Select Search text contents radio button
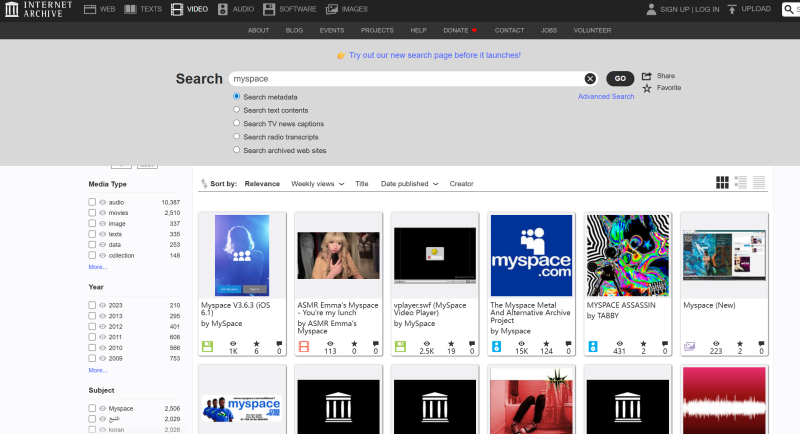 tap(236, 110)
